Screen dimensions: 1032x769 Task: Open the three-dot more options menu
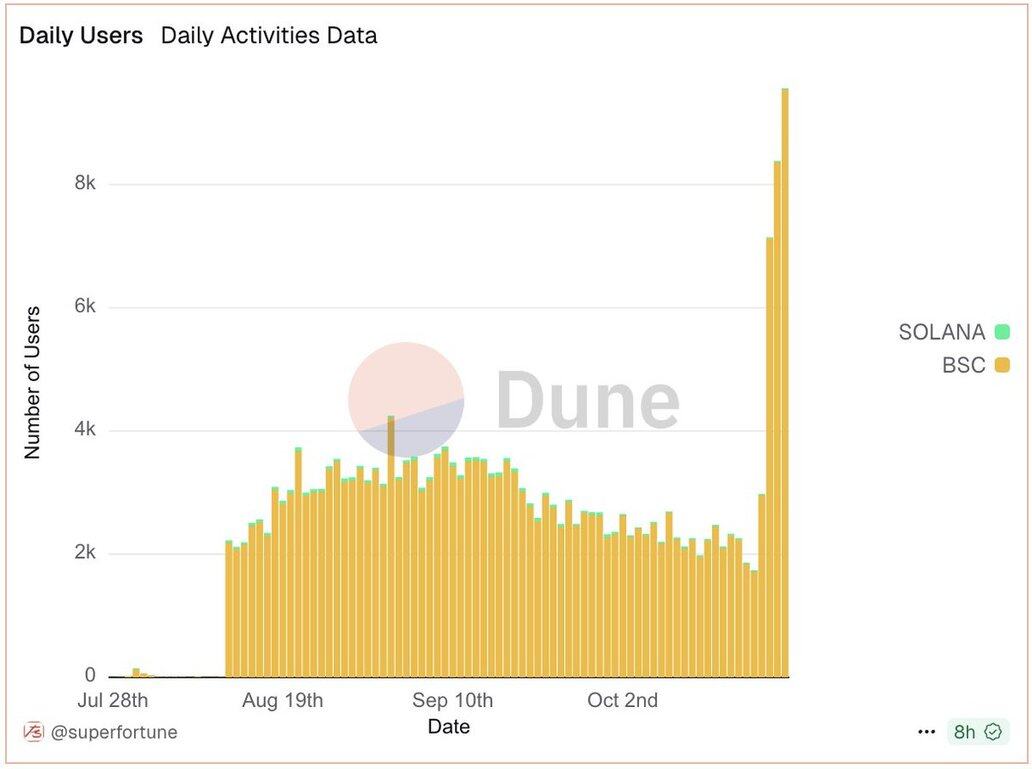click(926, 732)
